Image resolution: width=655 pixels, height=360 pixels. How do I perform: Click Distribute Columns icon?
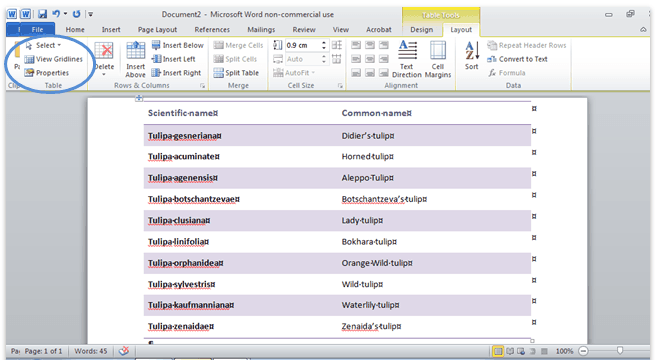click(337, 59)
